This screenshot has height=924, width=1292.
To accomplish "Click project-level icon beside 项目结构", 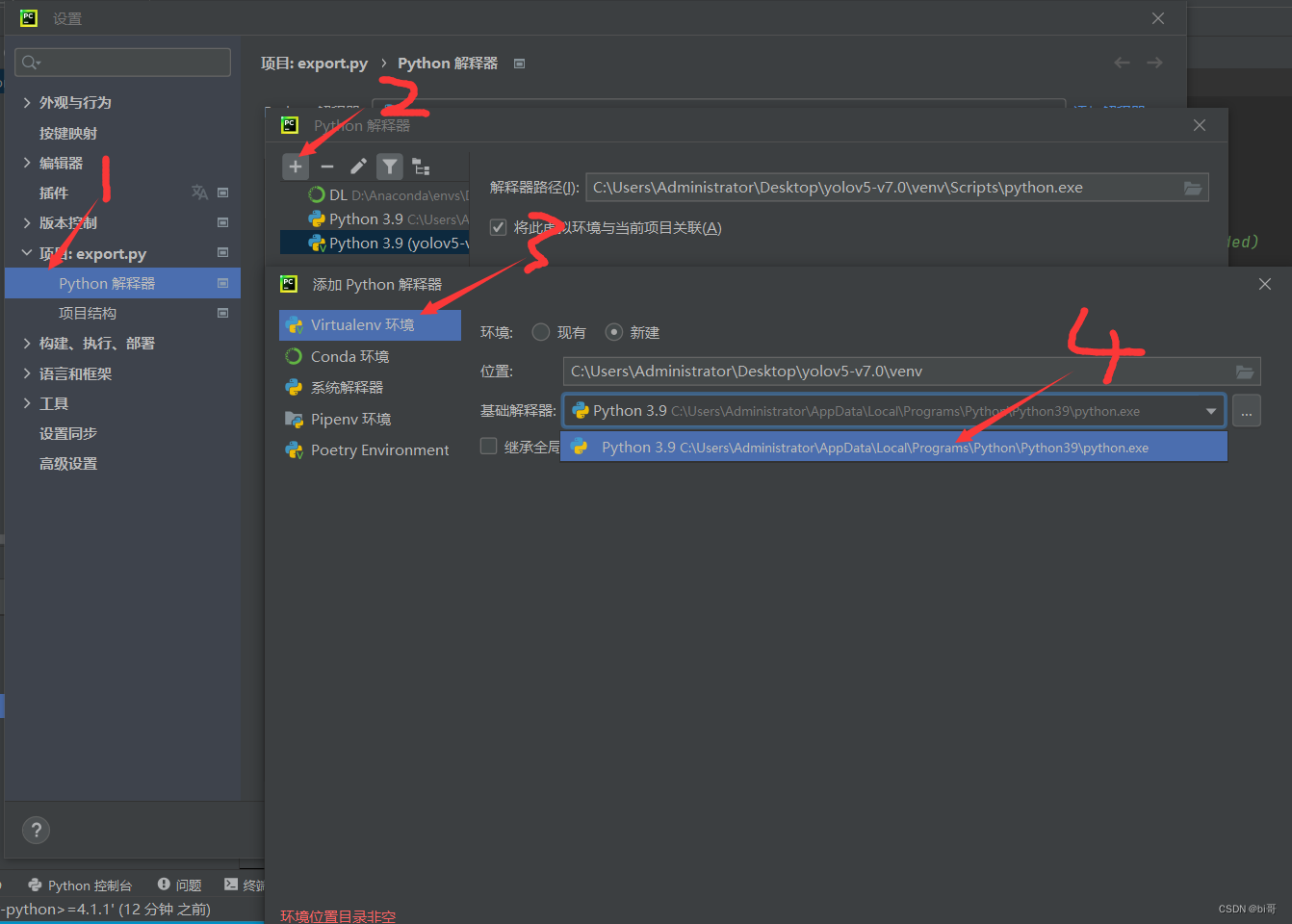I will [222, 313].
